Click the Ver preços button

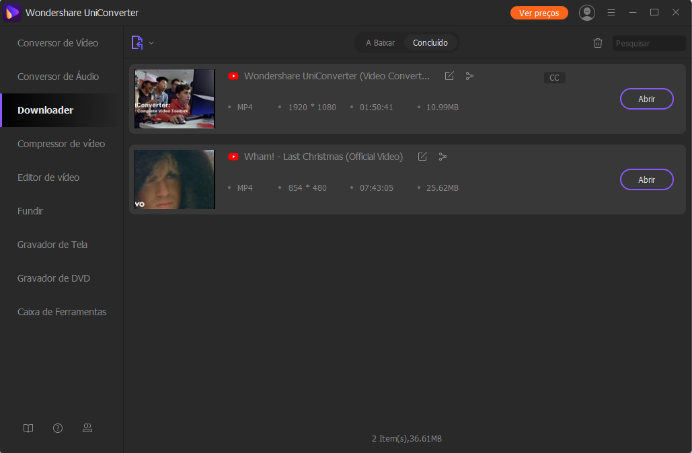point(539,13)
